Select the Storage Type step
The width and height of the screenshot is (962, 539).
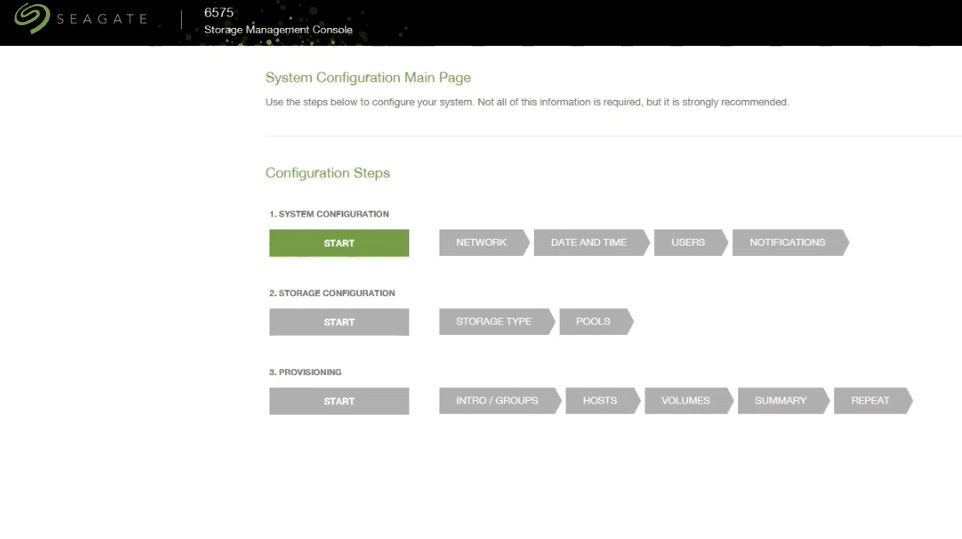tap(496, 321)
